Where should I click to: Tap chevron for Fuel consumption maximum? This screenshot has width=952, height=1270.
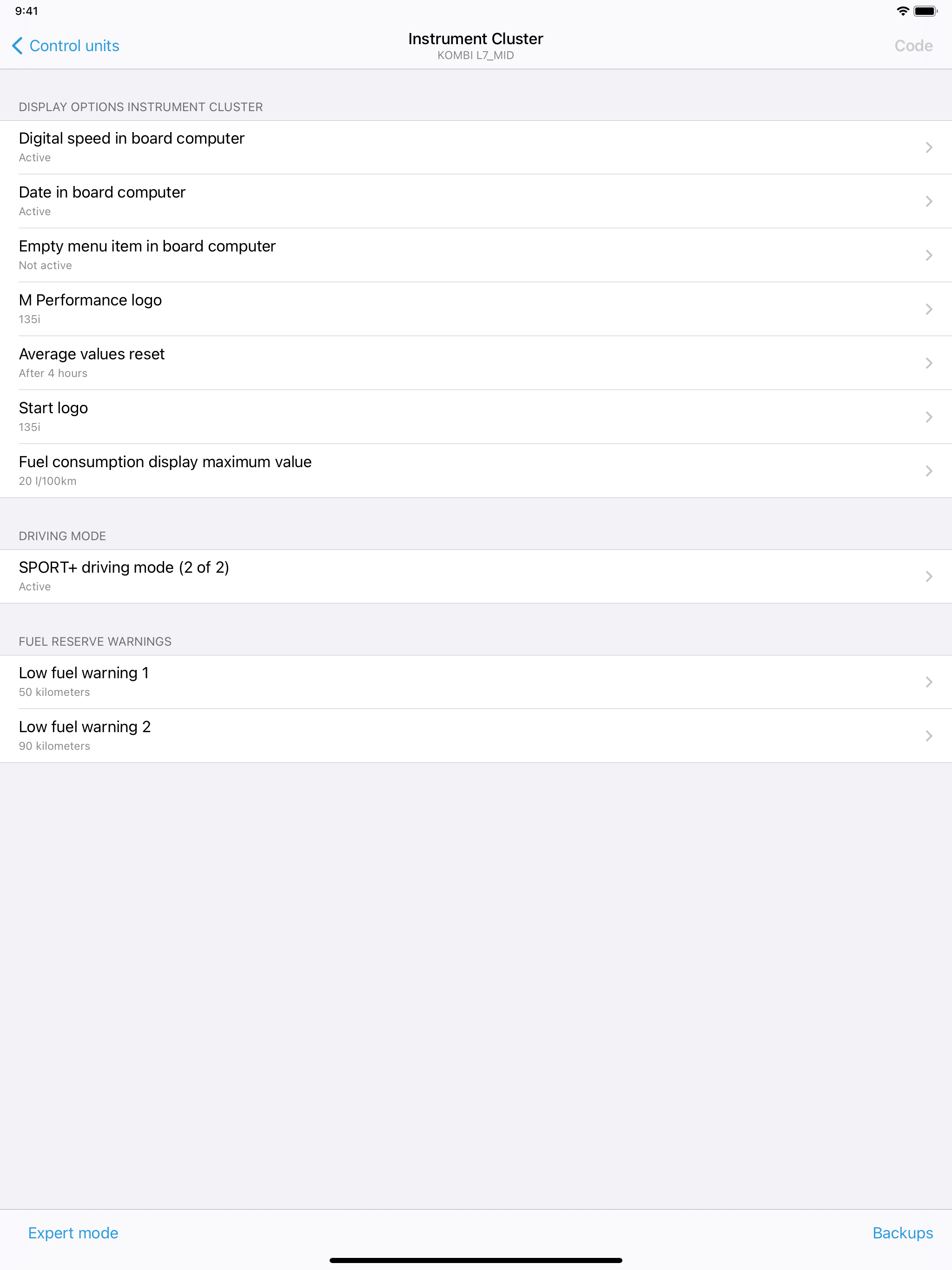928,471
